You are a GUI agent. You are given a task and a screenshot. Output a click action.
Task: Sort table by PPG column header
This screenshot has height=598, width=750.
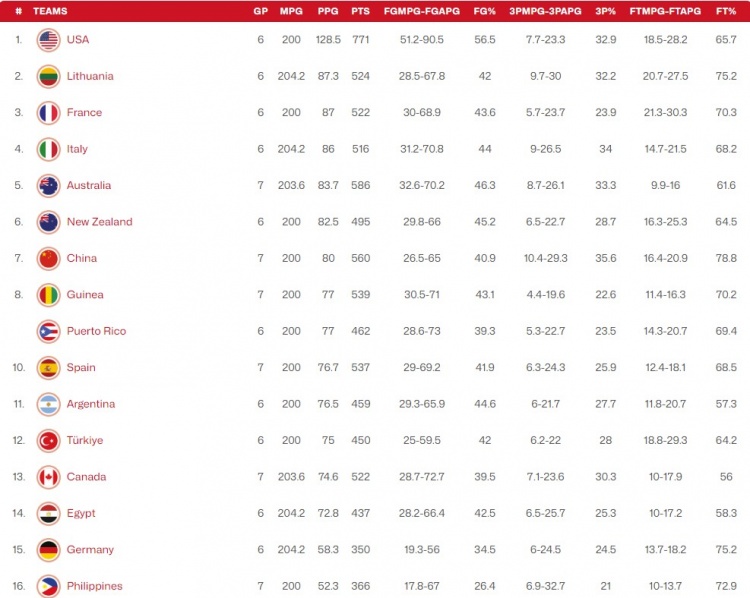pos(327,11)
